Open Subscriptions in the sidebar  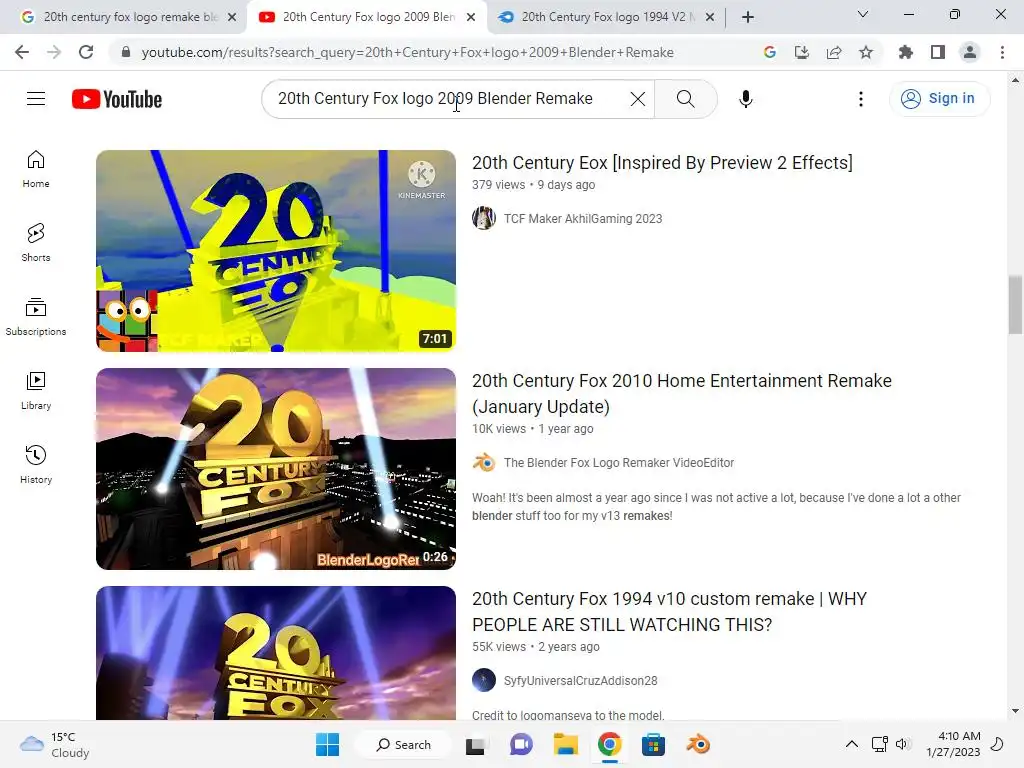click(36, 317)
